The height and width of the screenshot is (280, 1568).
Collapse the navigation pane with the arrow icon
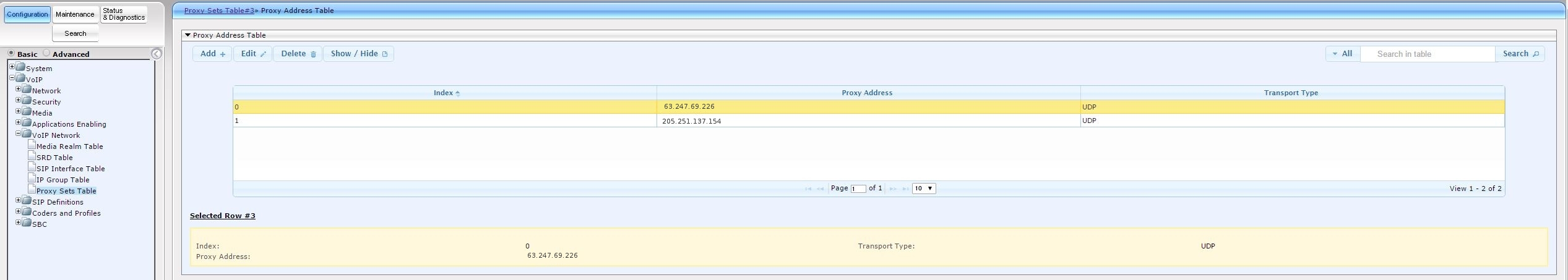click(x=157, y=54)
